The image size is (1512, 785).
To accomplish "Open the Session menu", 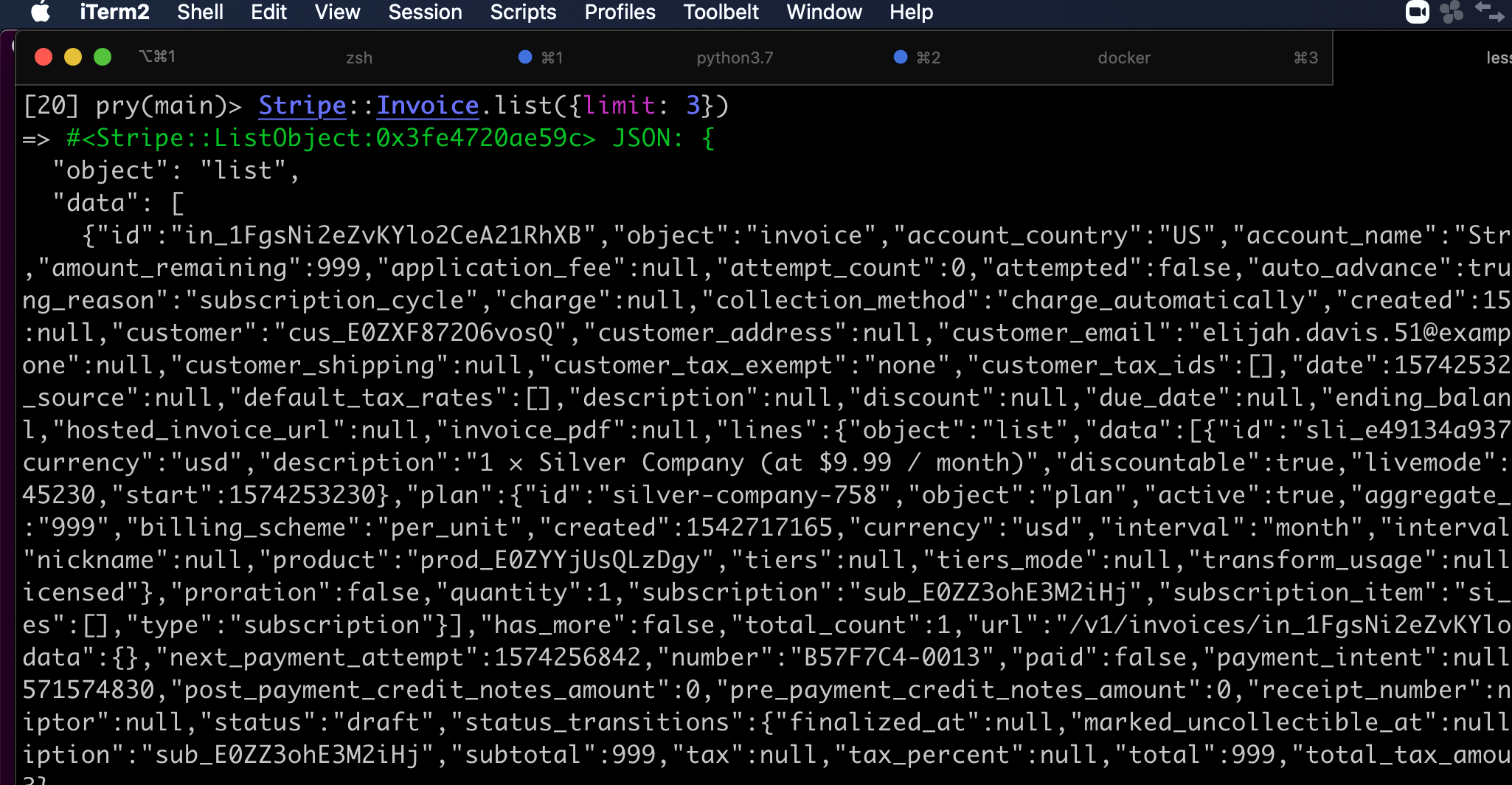I will point(425,12).
